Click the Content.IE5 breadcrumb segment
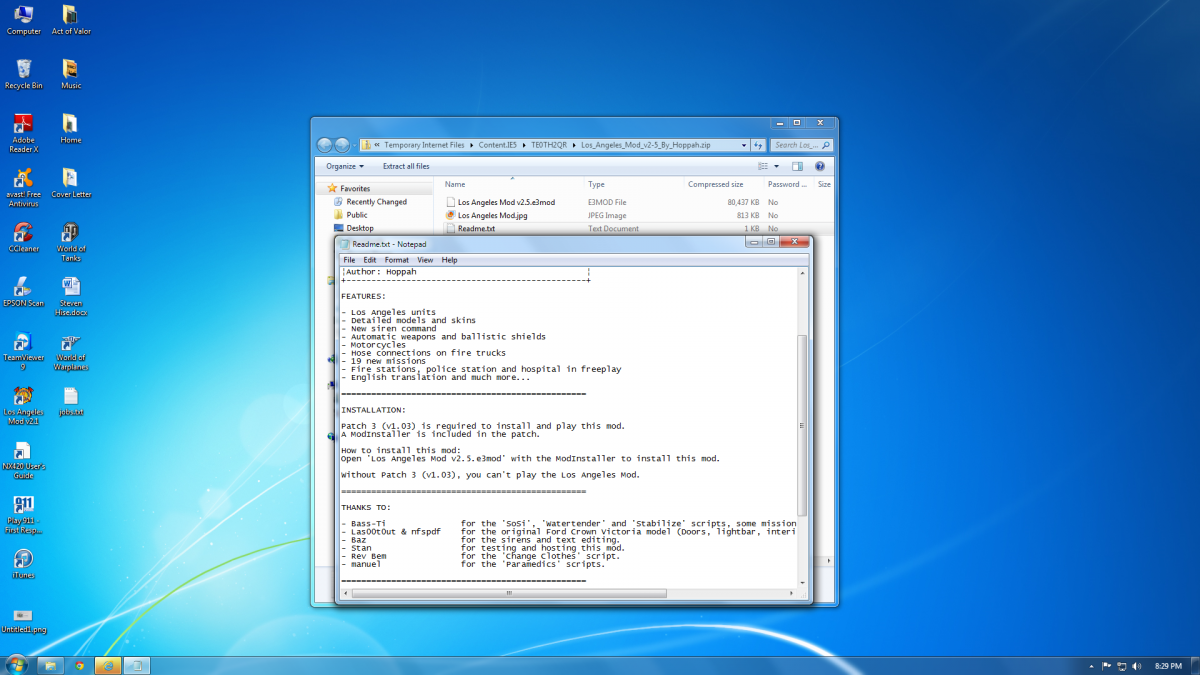Viewport: 1200px width, 675px height. pyautogui.click(x=499, y=145)
